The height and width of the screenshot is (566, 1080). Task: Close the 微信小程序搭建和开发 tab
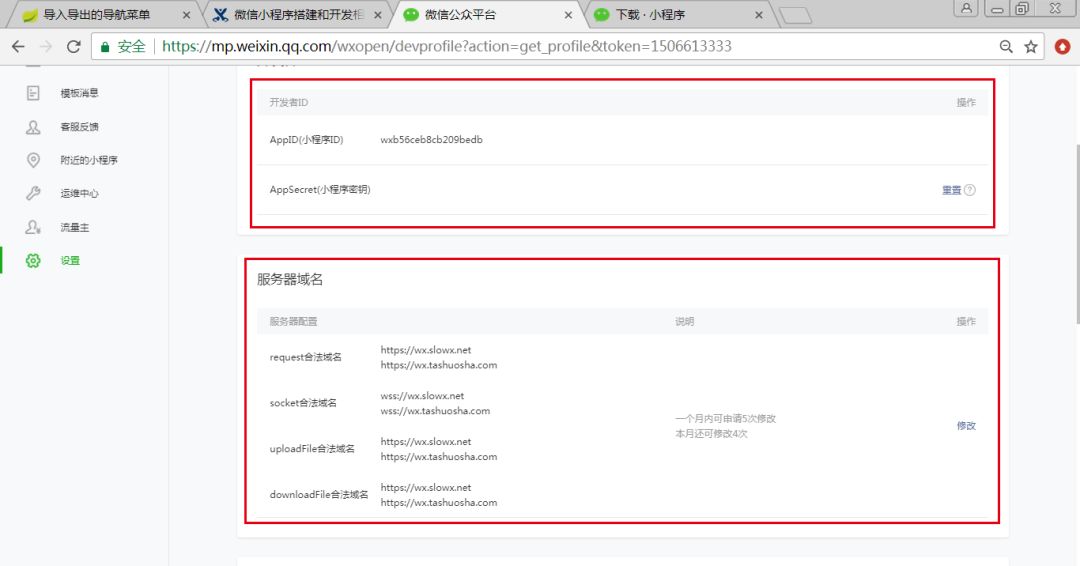[x=377, y=14]
